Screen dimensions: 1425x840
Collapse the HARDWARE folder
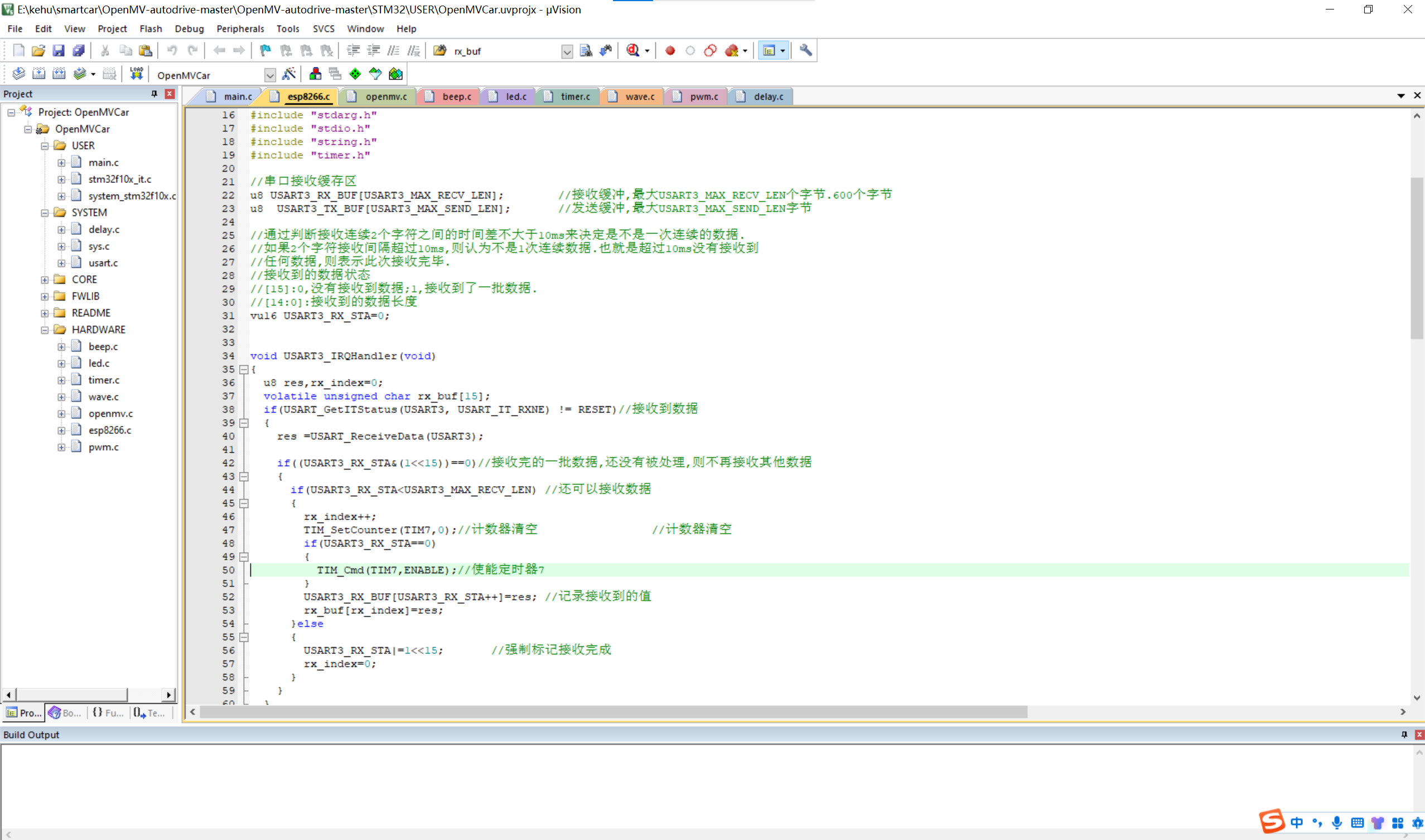[x=45, y=330]
